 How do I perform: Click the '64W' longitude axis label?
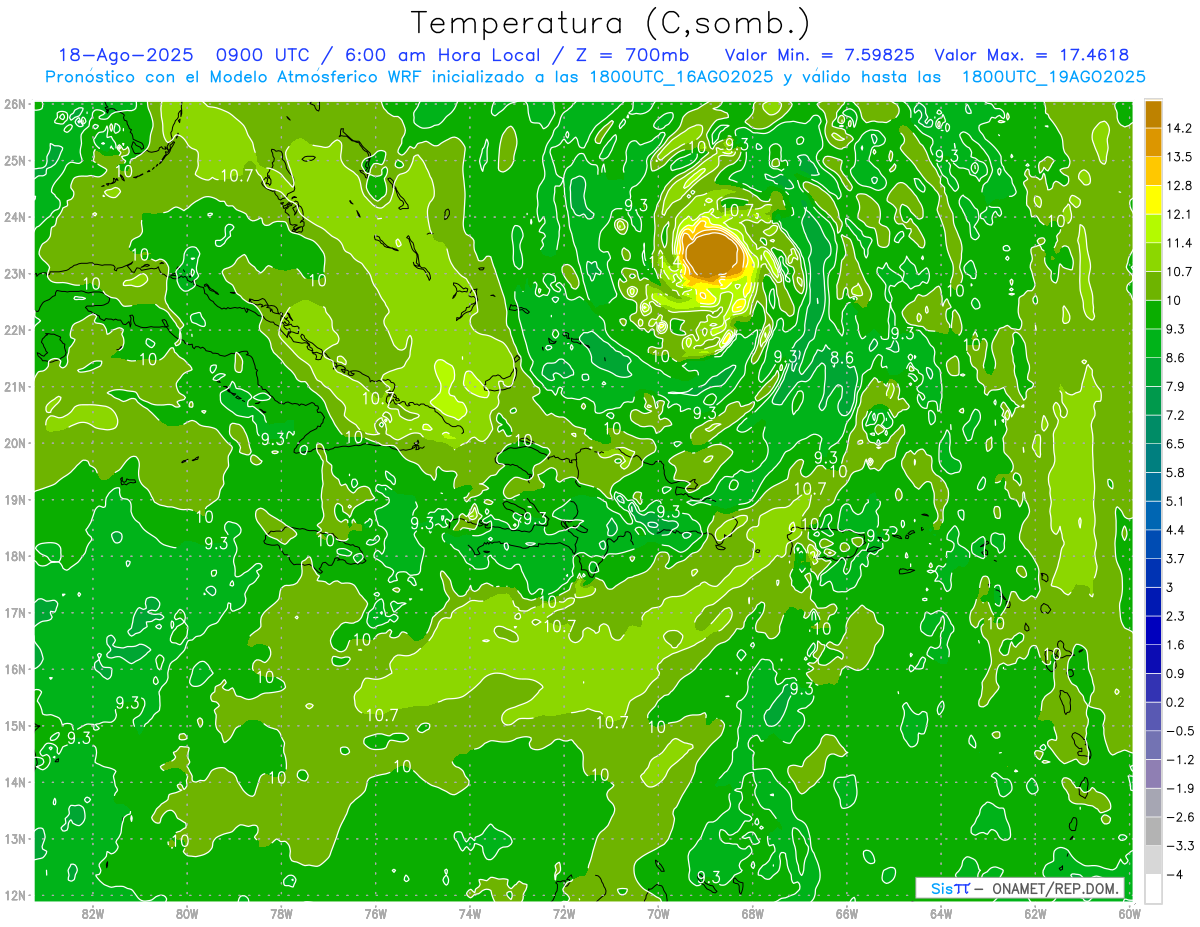940,913
